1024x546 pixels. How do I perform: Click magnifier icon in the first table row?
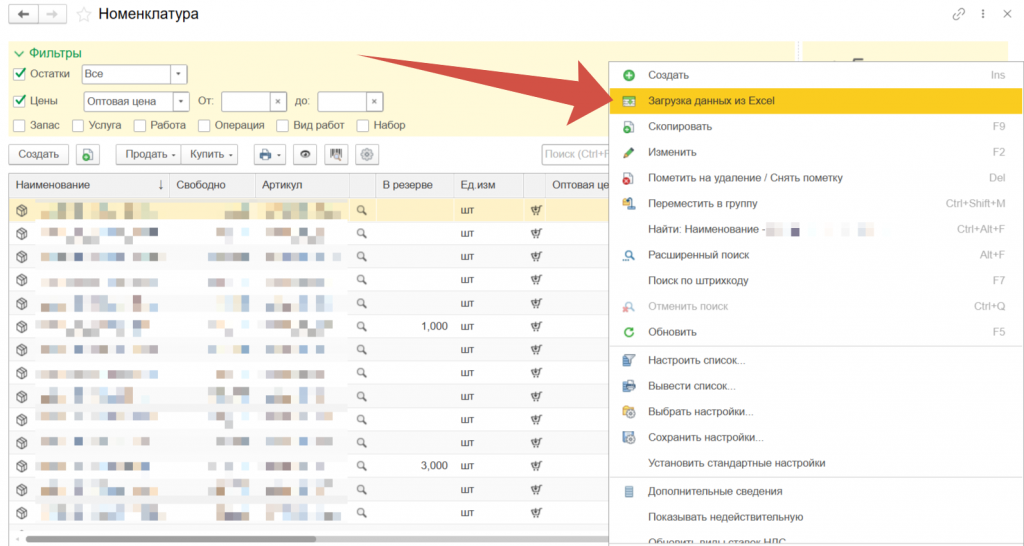point(362,210)
